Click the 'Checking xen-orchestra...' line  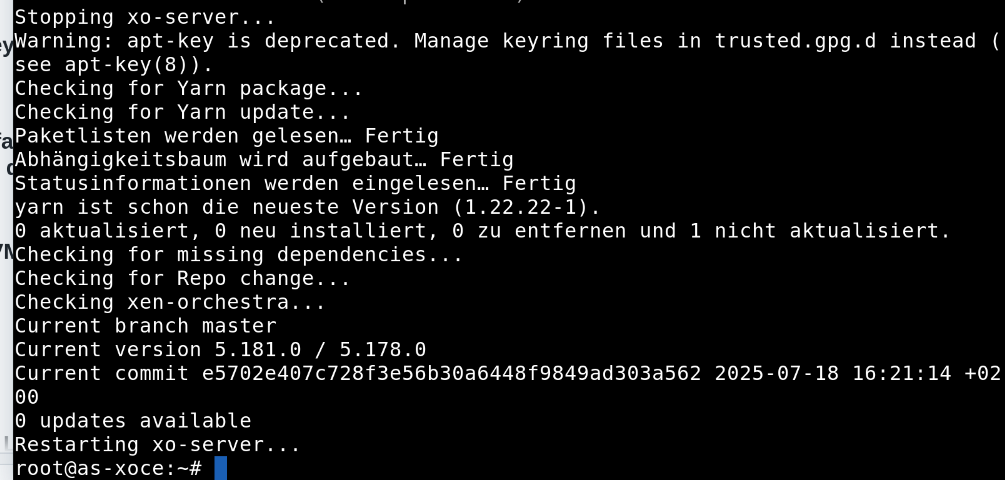coord(170,302)
